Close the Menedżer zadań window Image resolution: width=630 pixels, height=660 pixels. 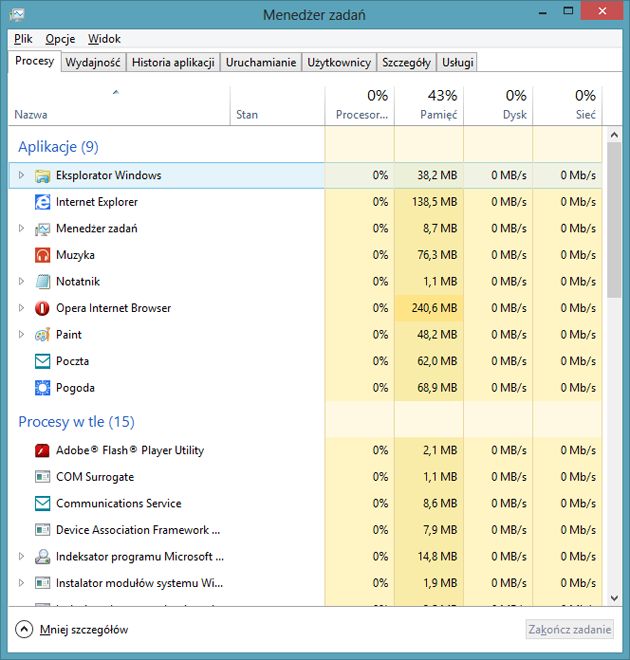[x=602, y=11]
